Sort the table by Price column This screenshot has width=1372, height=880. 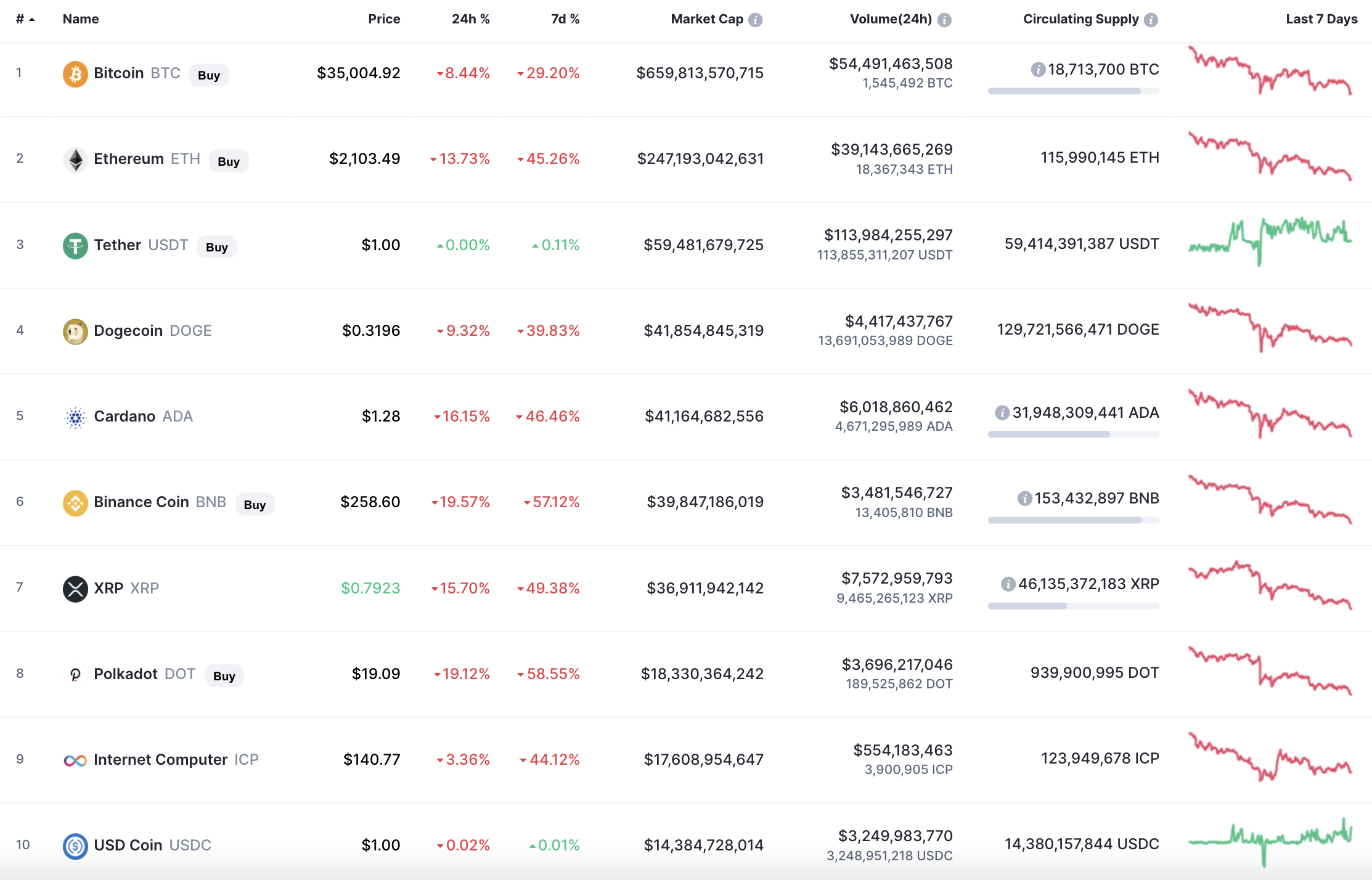pos(384,19)
